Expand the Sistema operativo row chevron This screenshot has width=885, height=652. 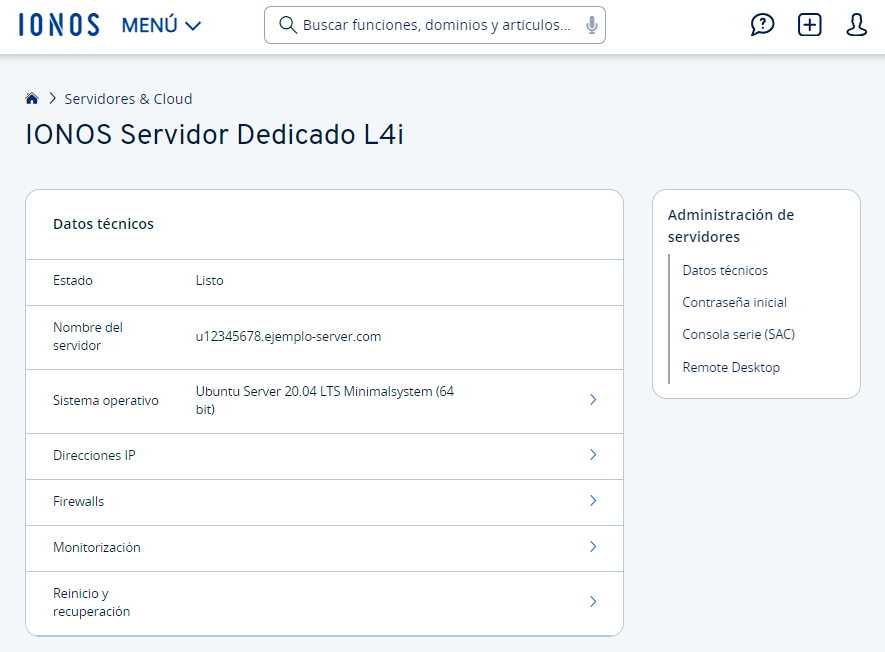coord(593,400)
